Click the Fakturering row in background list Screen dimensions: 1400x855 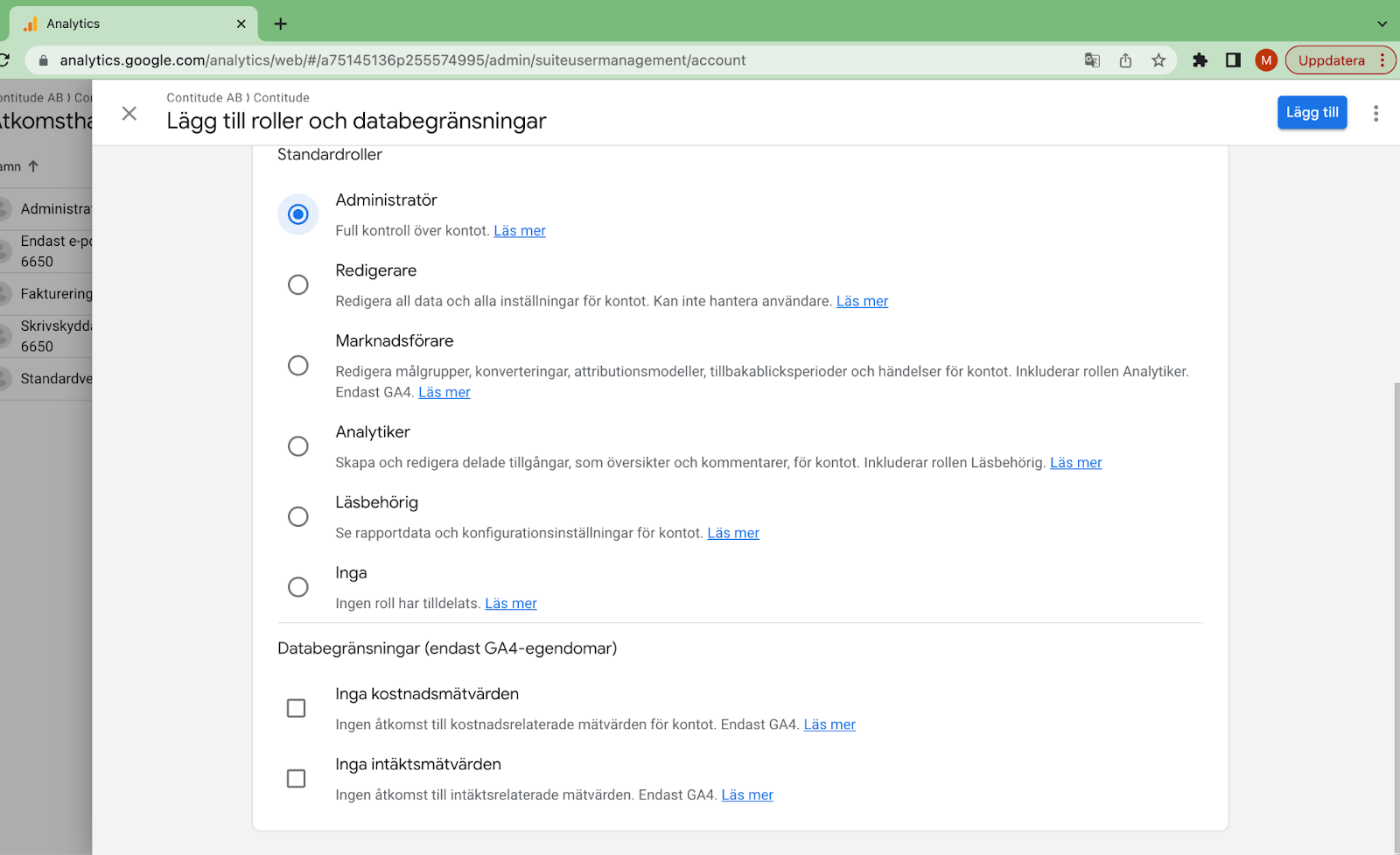45,294
